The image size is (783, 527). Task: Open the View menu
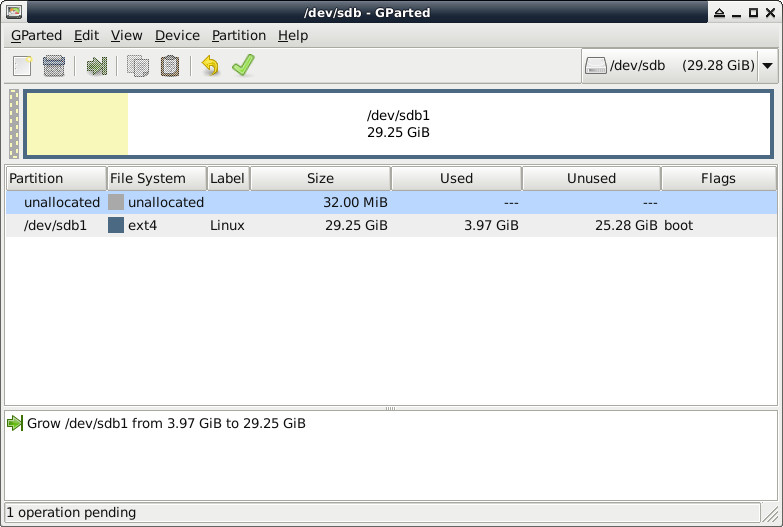pyautogui.click(x=126, y=35)
